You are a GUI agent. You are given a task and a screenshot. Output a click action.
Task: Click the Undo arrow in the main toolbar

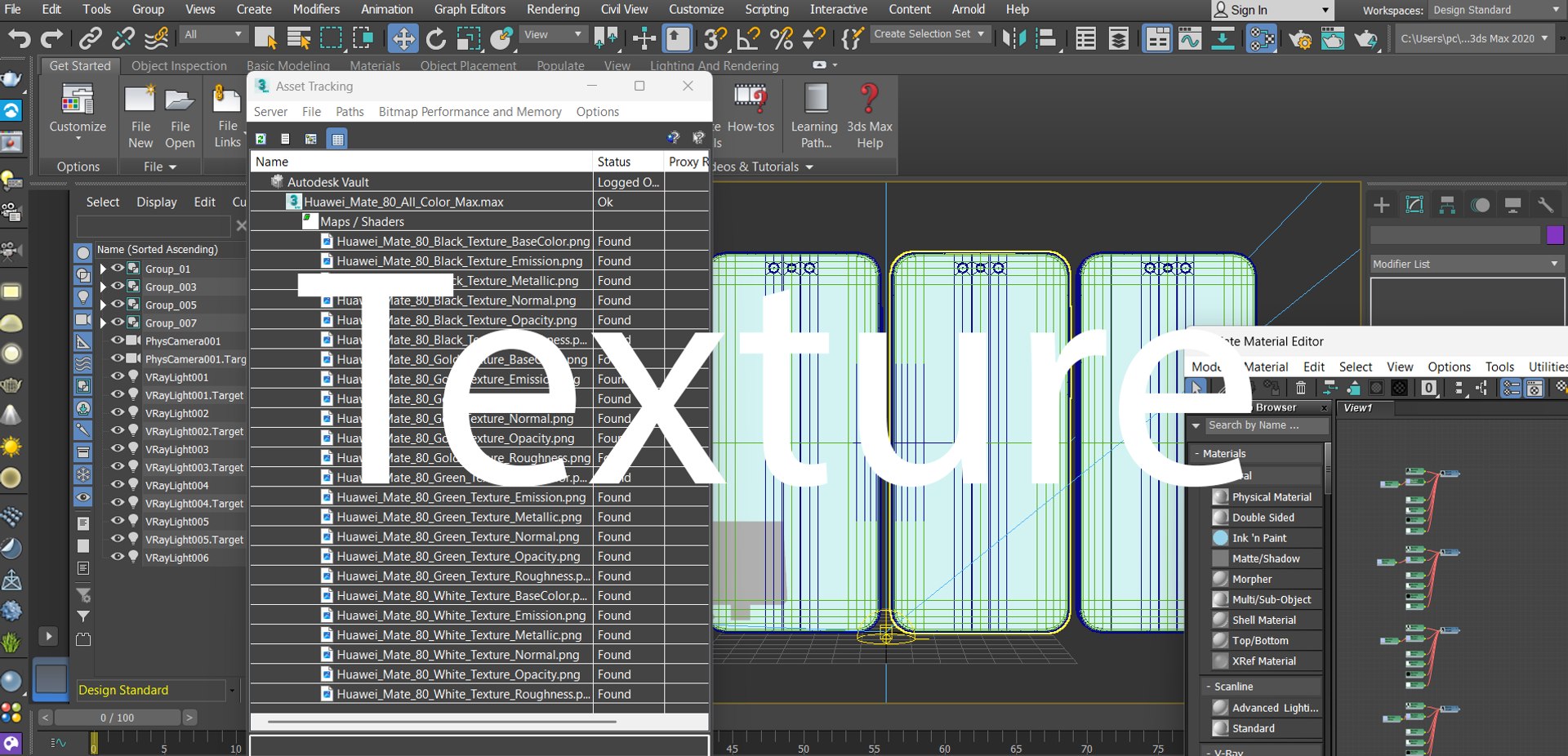(19, 38)
